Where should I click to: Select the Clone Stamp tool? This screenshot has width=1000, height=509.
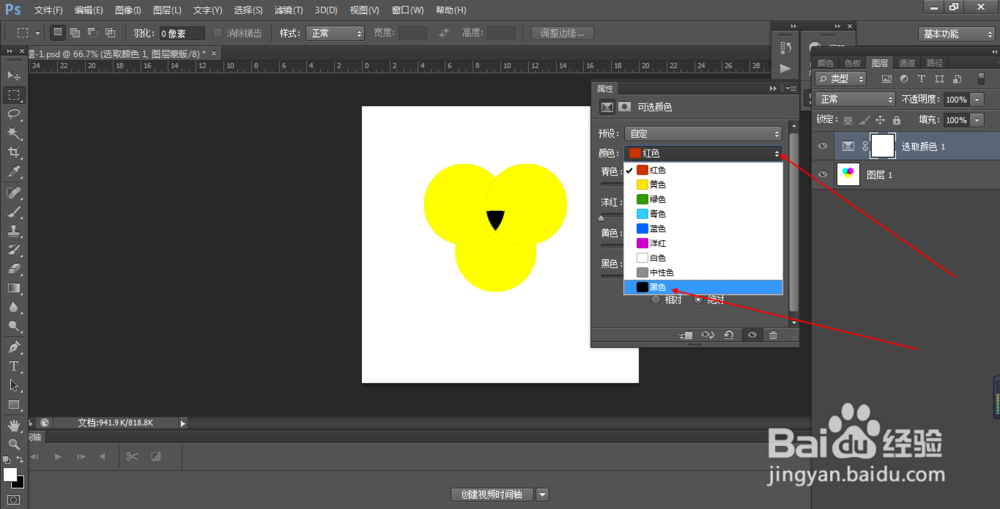point(13,231)
